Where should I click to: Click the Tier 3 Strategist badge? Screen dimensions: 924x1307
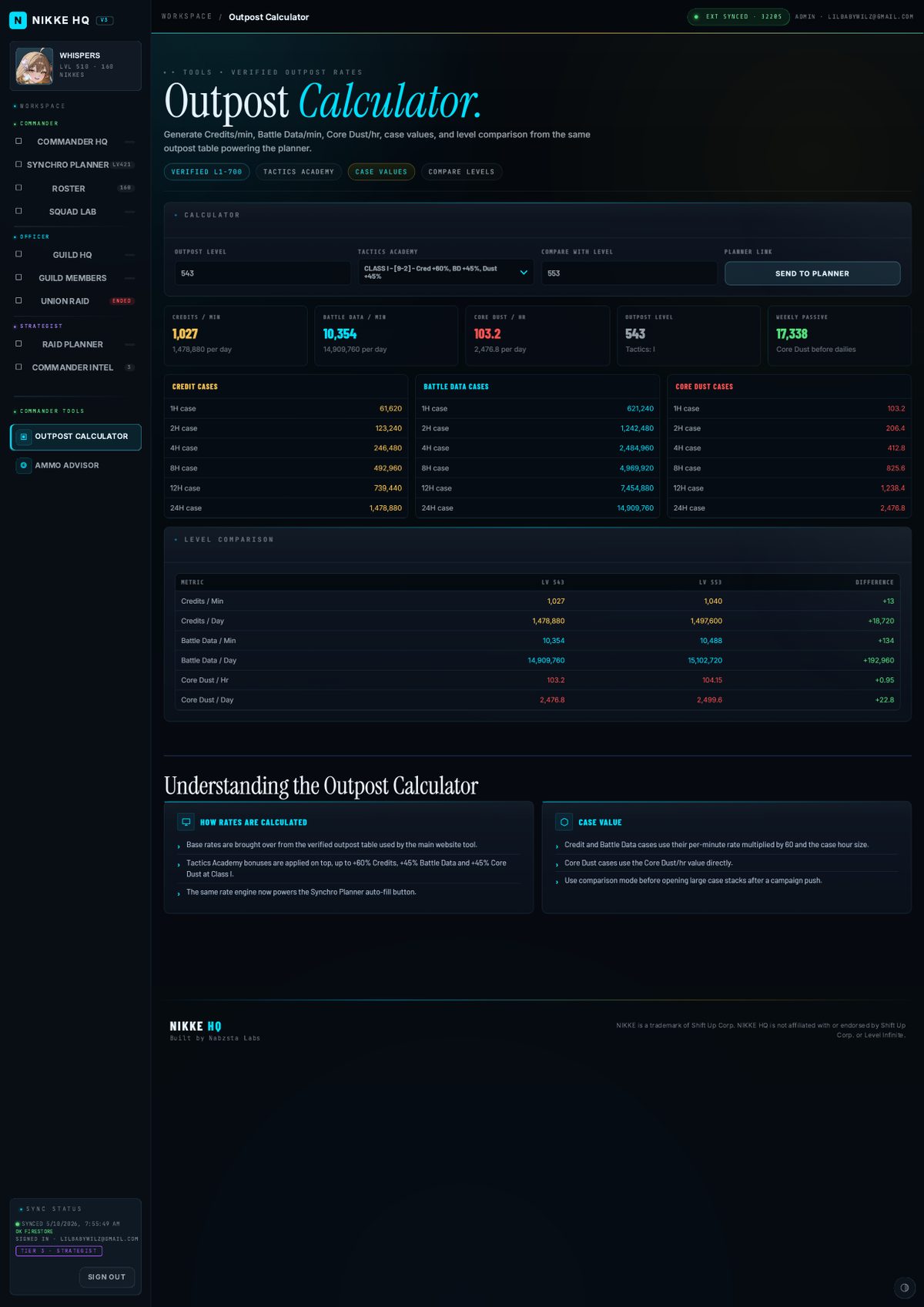(59, 1251)
